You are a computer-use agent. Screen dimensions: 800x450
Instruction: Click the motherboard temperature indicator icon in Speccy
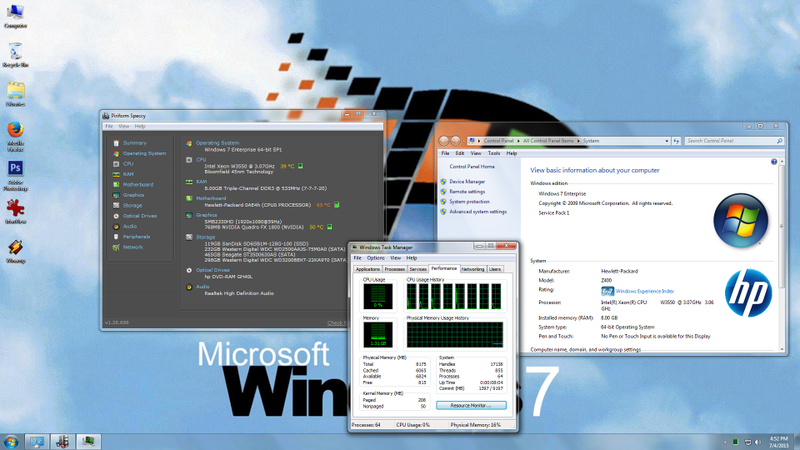[337, 205]
